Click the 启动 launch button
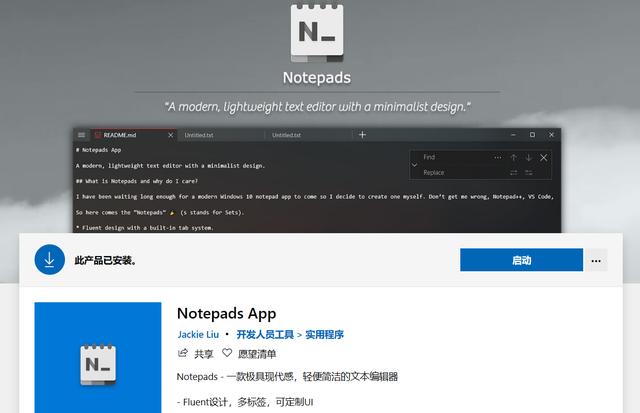 click(521, 260)
